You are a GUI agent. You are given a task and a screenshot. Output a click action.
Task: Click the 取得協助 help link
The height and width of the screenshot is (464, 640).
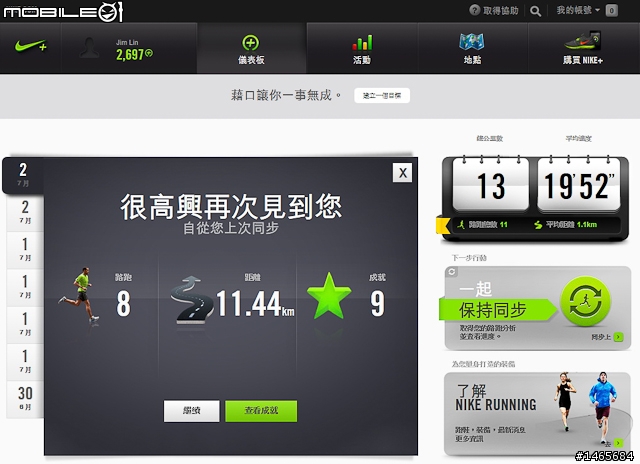pyautogui.click(x=501, y=11)
